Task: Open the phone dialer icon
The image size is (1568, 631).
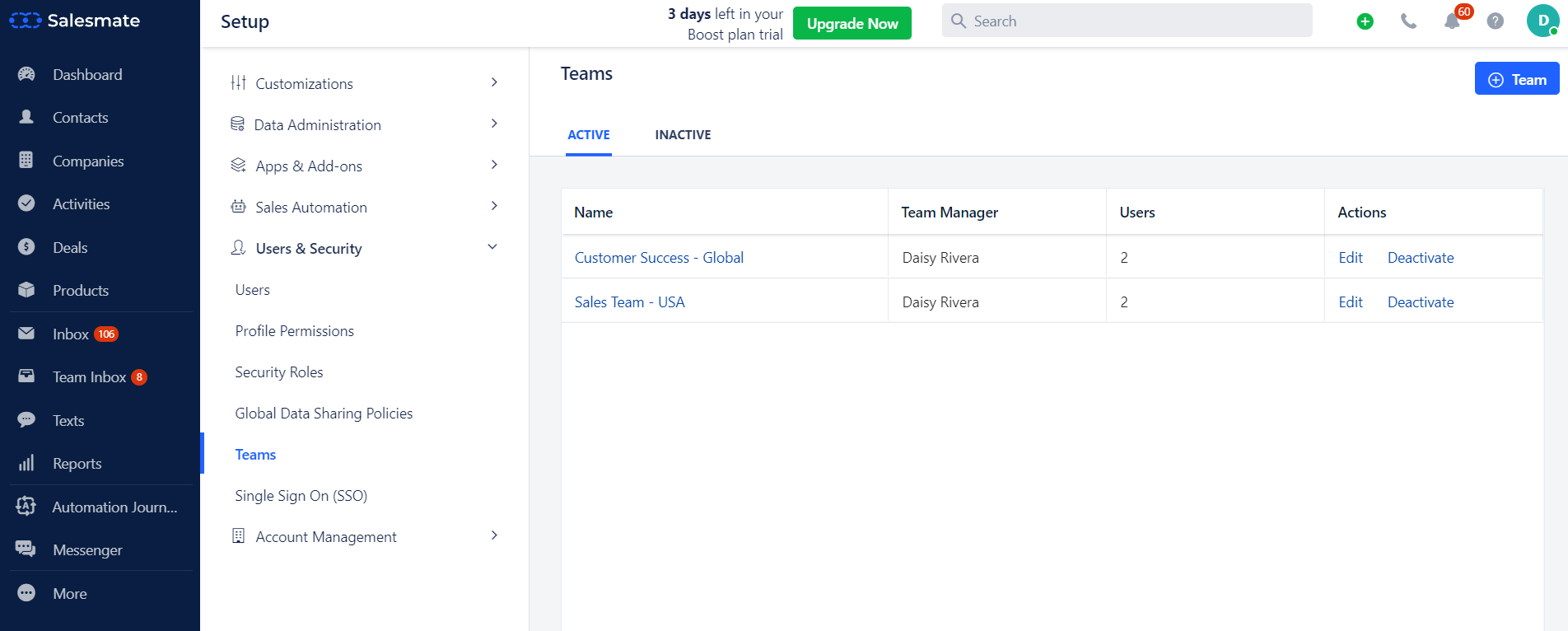Action: coord(1408,21)
